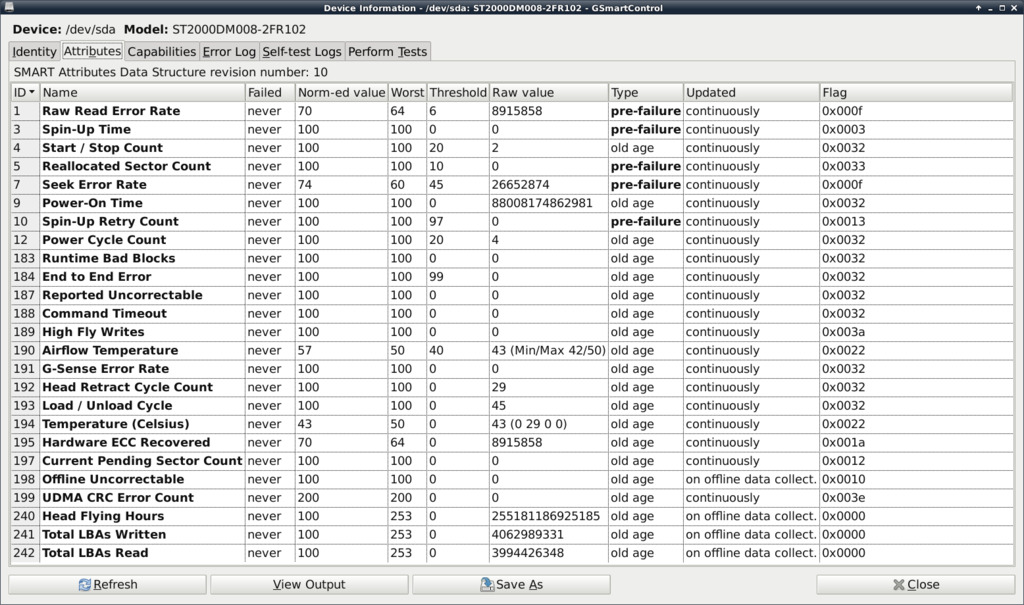Image resolution: width=1024 pixels, height=605 pixels.
Task: Click the window menu icon in title bar
Action: tap(9, 8)
